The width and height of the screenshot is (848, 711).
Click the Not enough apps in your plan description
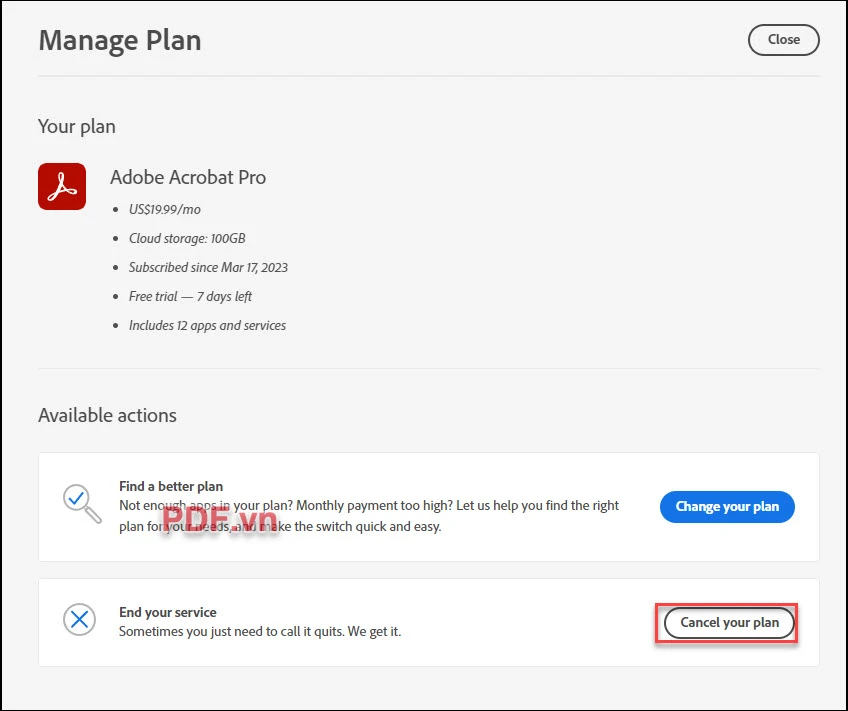[369, 516]
